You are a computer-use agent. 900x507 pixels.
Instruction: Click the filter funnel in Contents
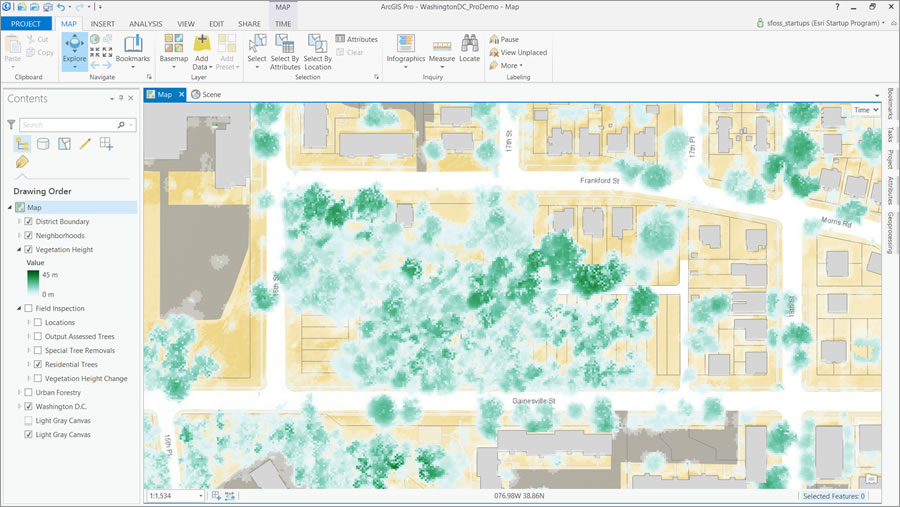click(11, 125)
